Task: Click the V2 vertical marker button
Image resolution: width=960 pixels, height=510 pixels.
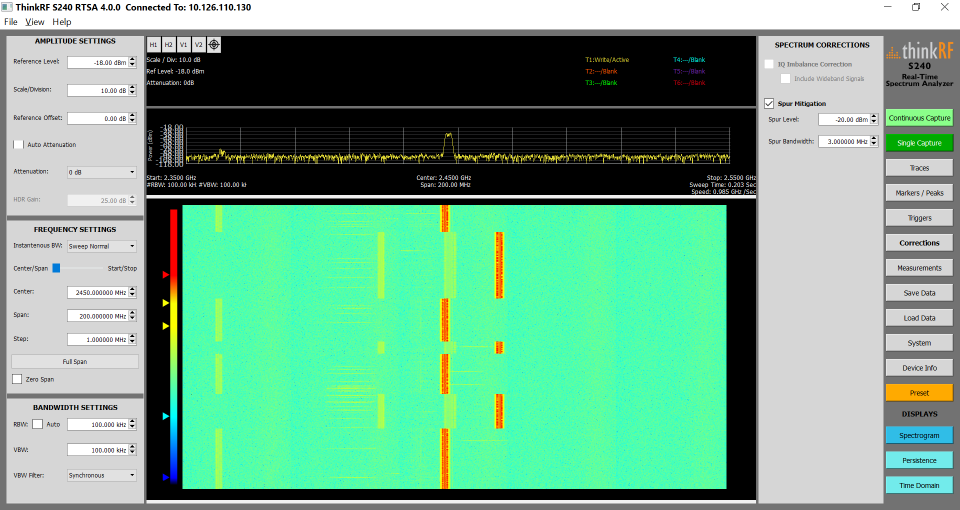Action: [x=198, y=45]
